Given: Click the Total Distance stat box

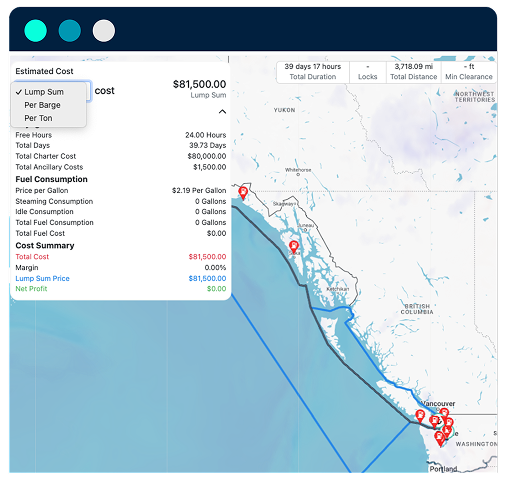Looking at the screenshot, I should [x=413, y=72].
